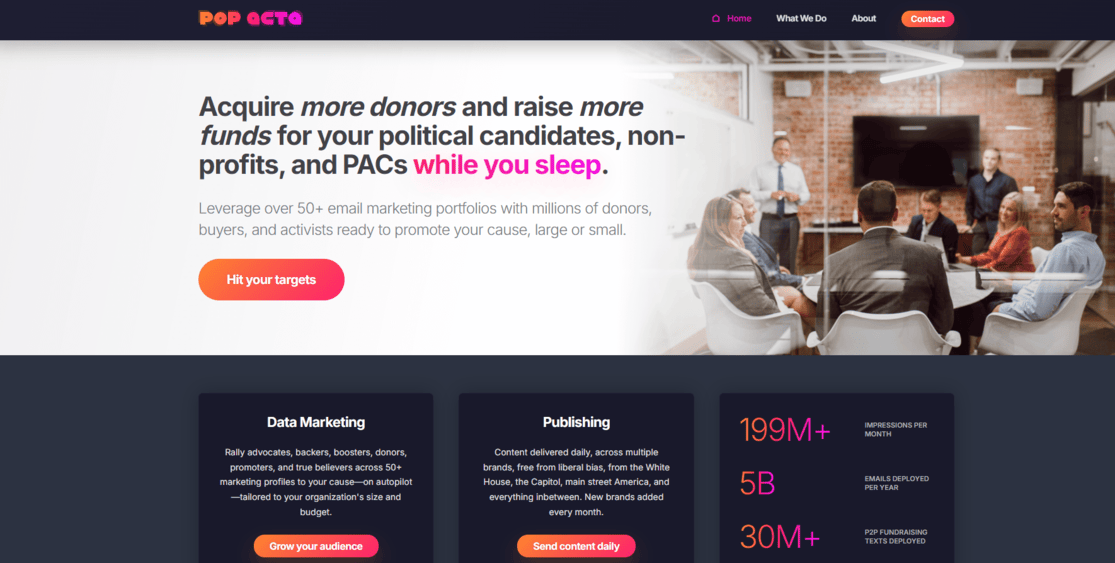This screenshot has height=563, width=1115.
Task: Click Send content daily button
Action: click(x=576, y=546)
